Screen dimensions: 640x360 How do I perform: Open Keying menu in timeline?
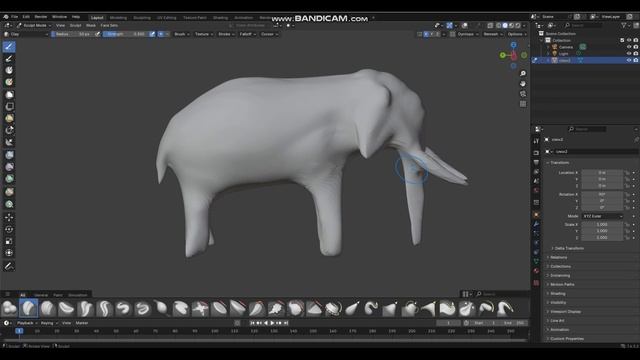(49, 323)
